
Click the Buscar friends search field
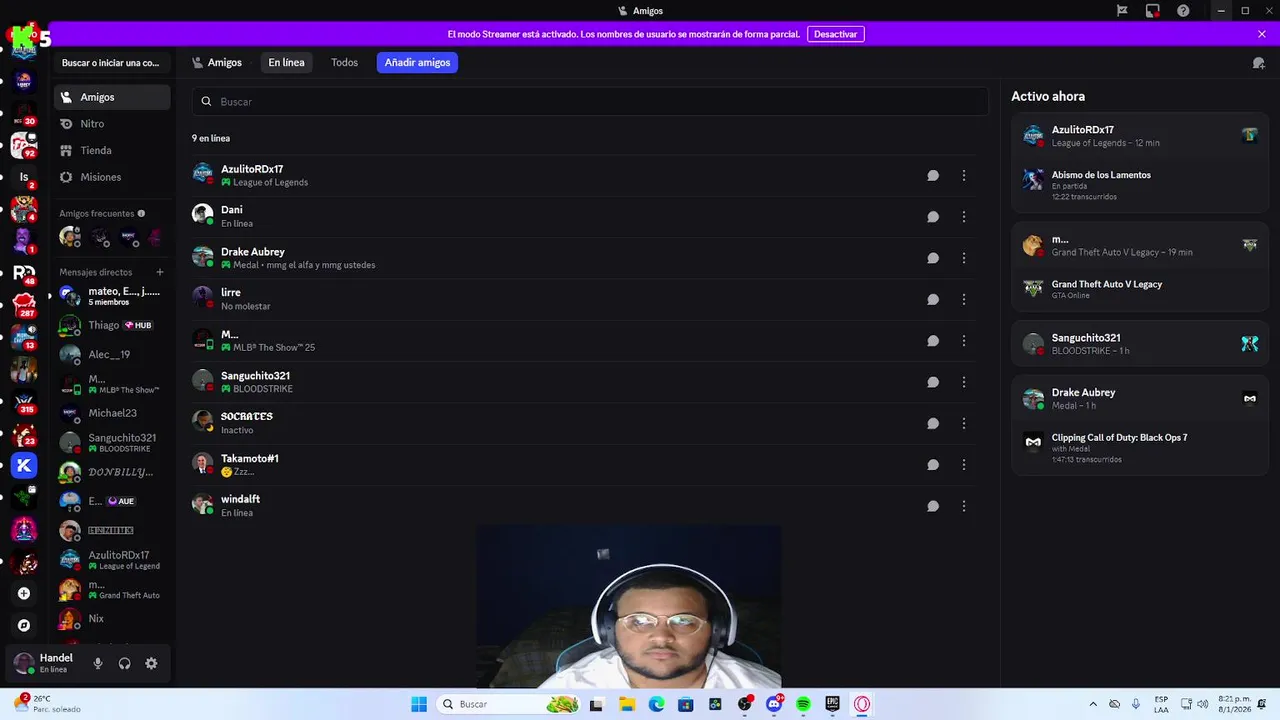coord(590,102)
